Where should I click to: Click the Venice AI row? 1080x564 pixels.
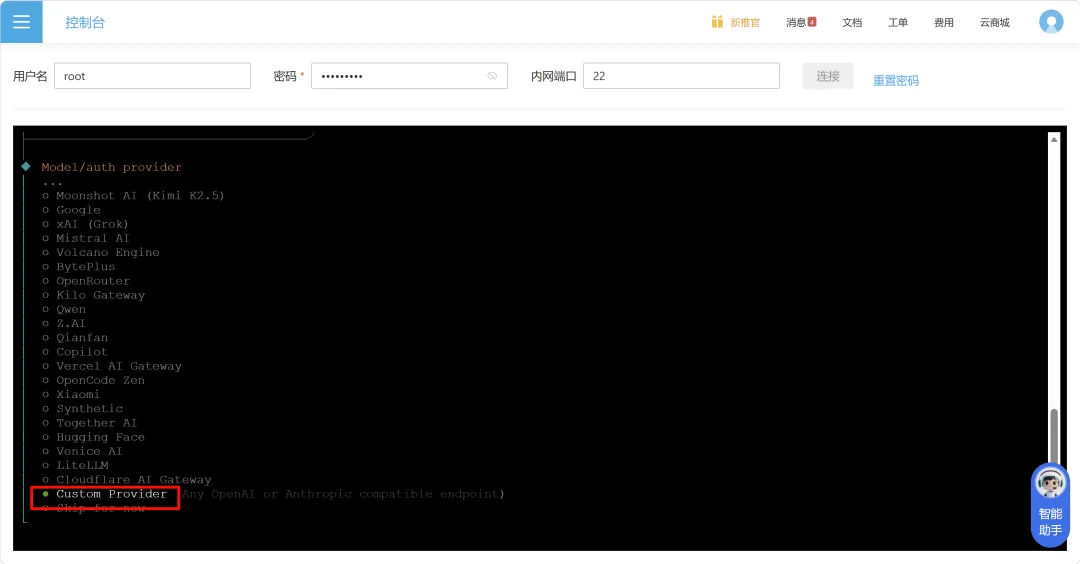pos(83,451)
